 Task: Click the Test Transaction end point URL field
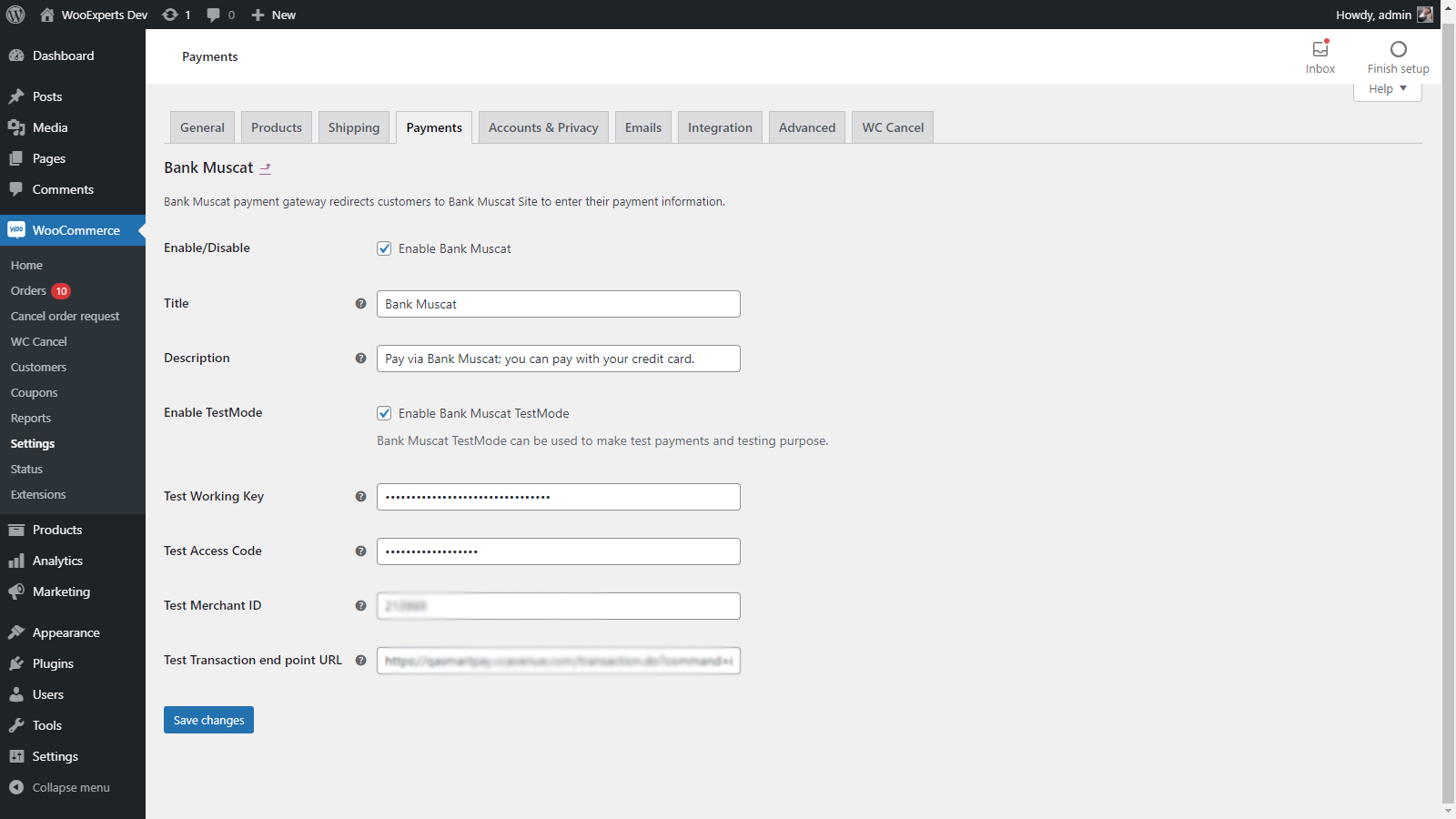click(559, 661)
